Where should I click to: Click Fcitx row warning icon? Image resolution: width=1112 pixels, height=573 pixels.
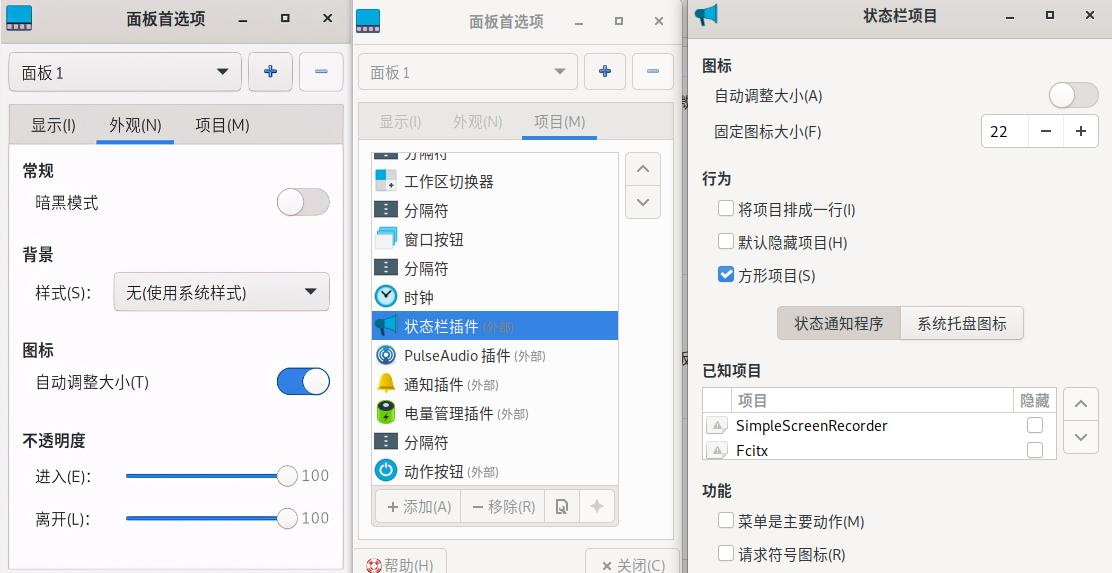pyautogui.click(x=717, y=450)
